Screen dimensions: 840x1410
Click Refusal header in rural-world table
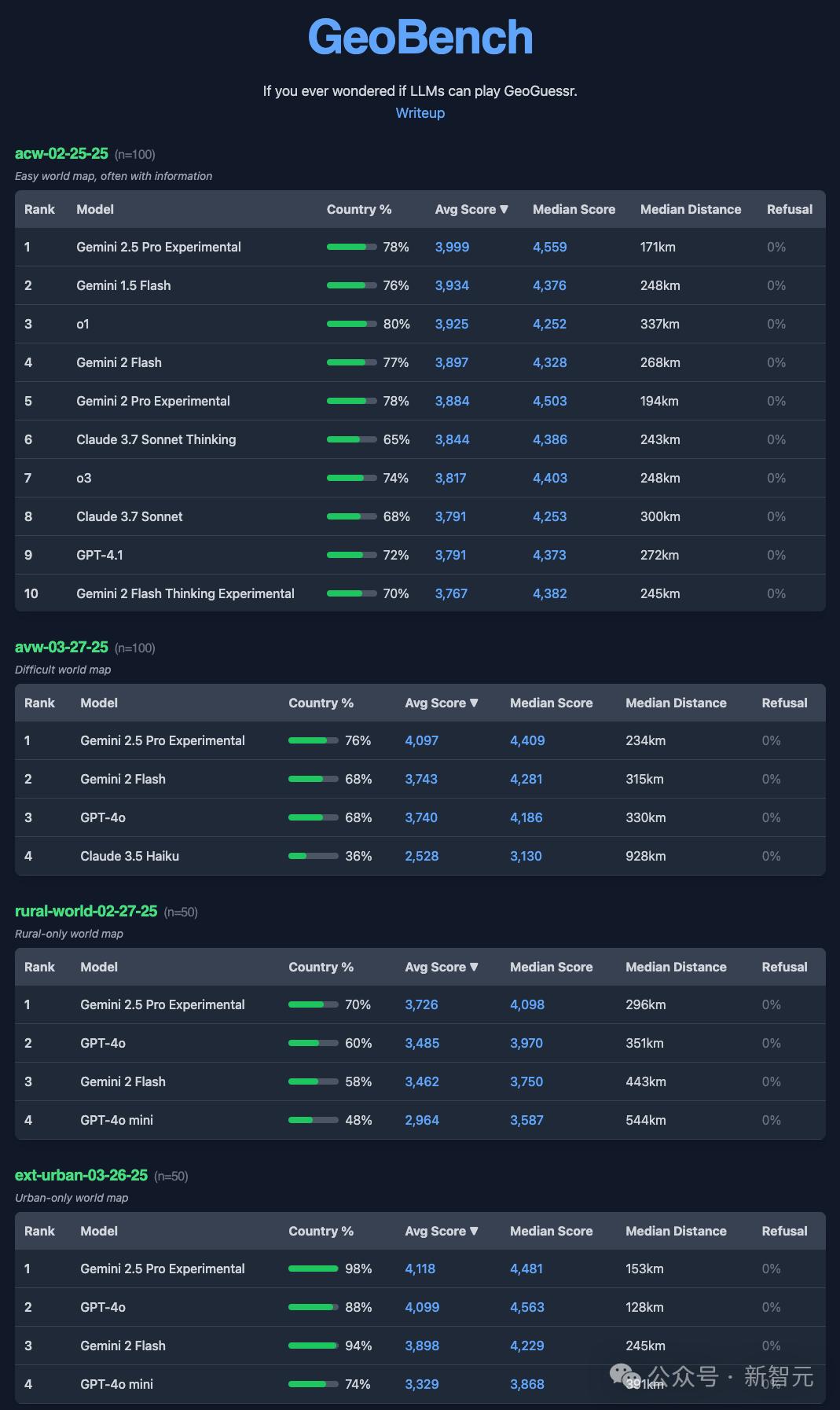[784, 967]
